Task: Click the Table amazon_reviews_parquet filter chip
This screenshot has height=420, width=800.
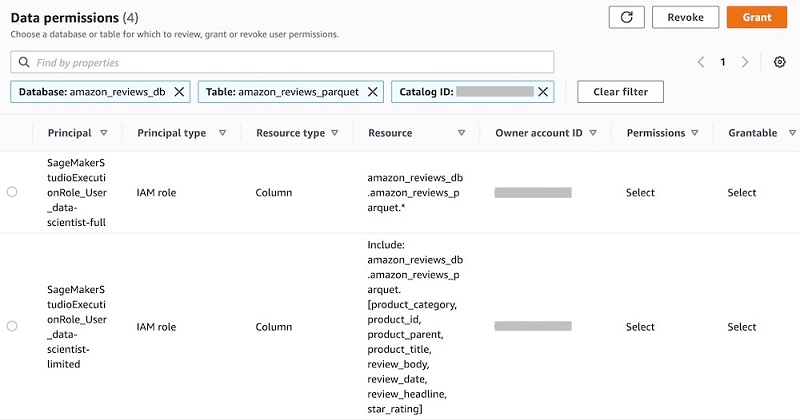Action: (x=291, y=92)
